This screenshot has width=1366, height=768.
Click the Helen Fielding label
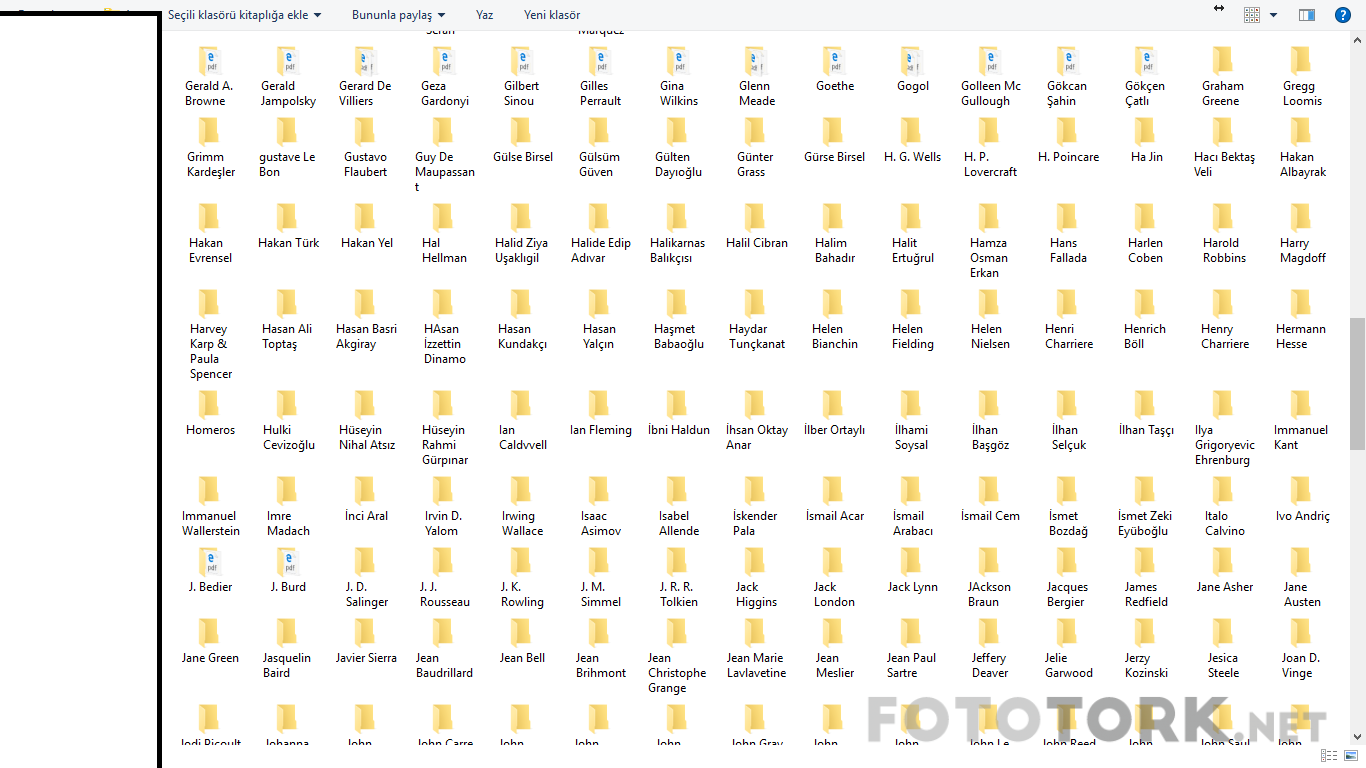pos(913,336)
